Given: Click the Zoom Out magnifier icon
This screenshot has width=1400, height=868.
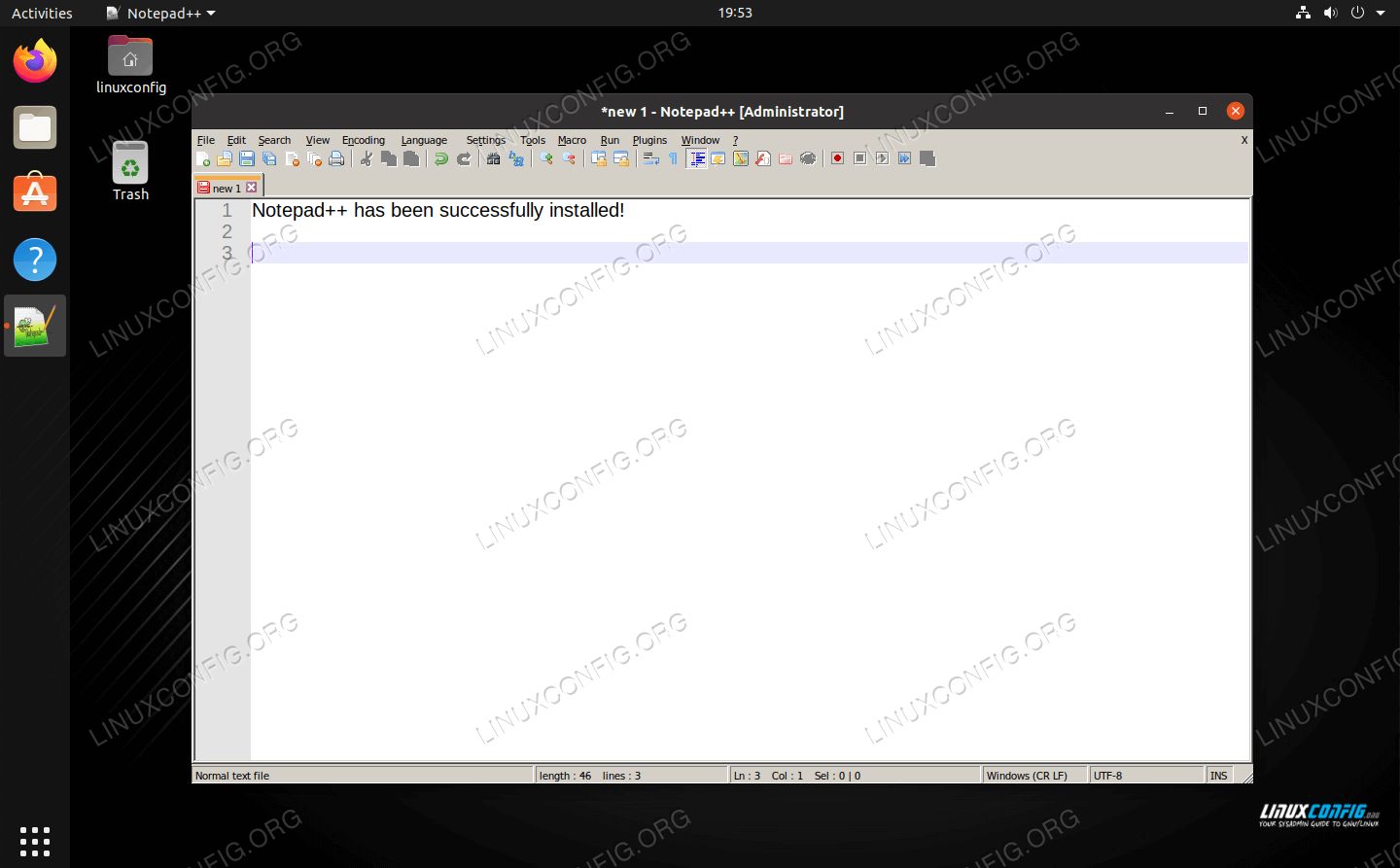Looking at the screenshot, I should (x=569, y=158).
